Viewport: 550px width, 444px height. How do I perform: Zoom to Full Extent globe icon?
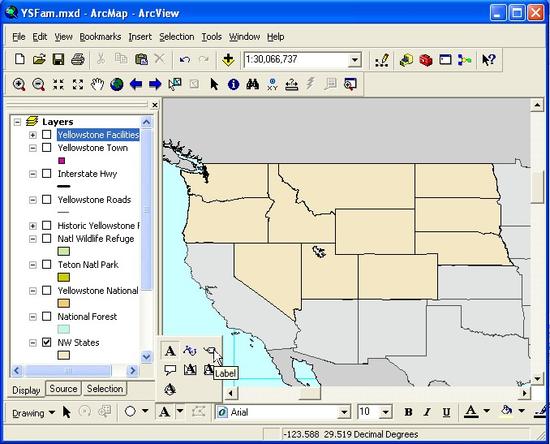[x=117, y=84]
